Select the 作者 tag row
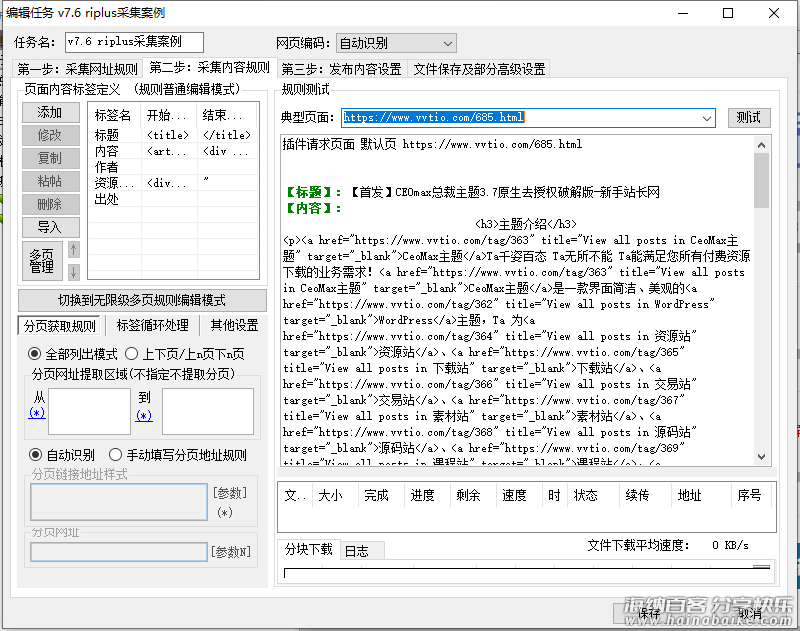 [x=173, y=167]
